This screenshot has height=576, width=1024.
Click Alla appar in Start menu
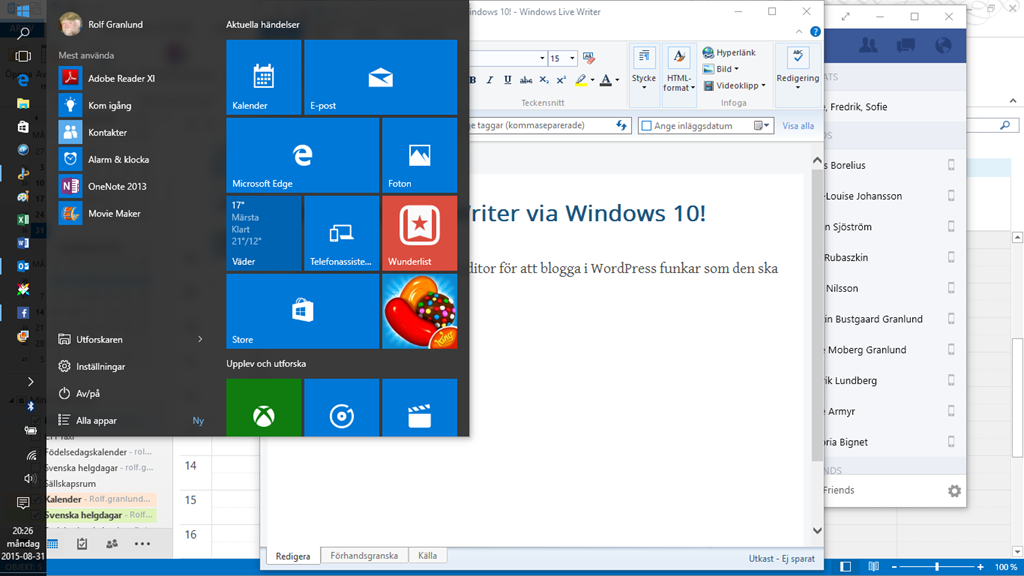97,421
